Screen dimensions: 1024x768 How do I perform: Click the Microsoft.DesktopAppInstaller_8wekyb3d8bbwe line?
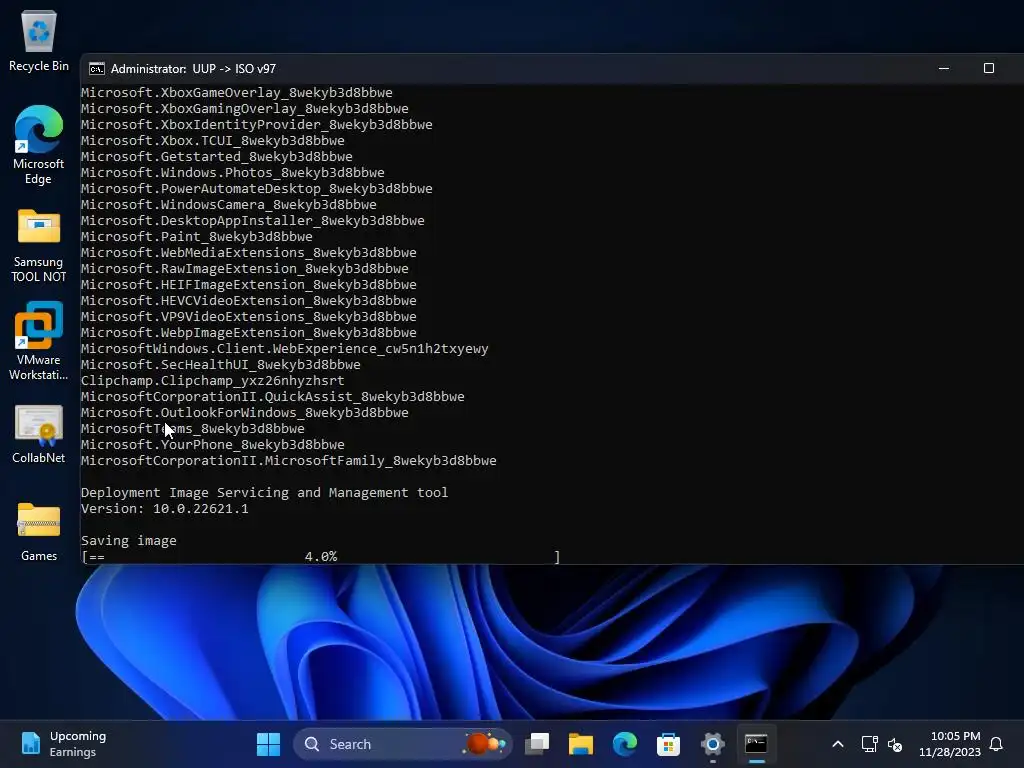tap(253, 221)
